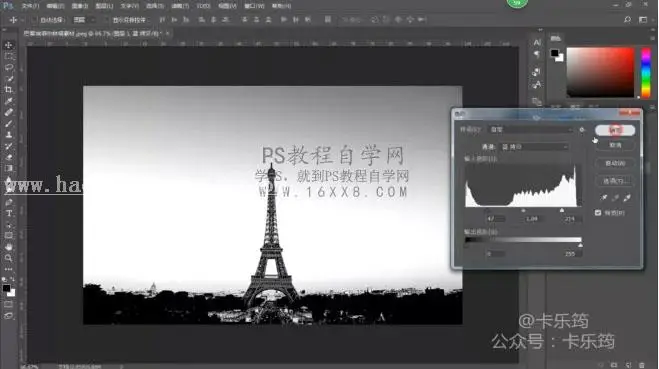Screen dimensions: 659x369
Task: Open the preset options gear menu in Levels
Action: (x=582, y=130)
